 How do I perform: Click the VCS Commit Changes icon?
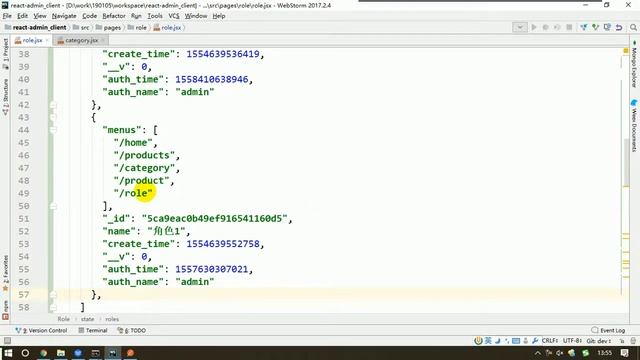596,27
